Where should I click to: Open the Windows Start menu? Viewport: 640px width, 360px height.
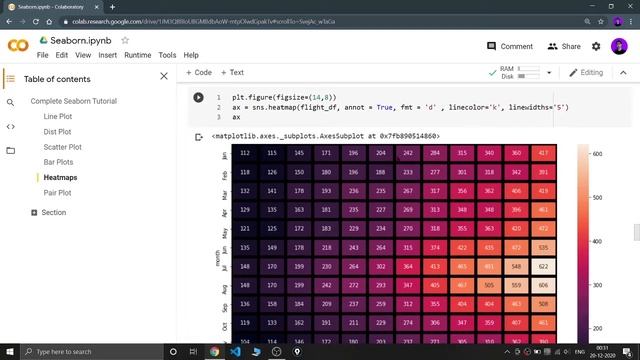10,351
